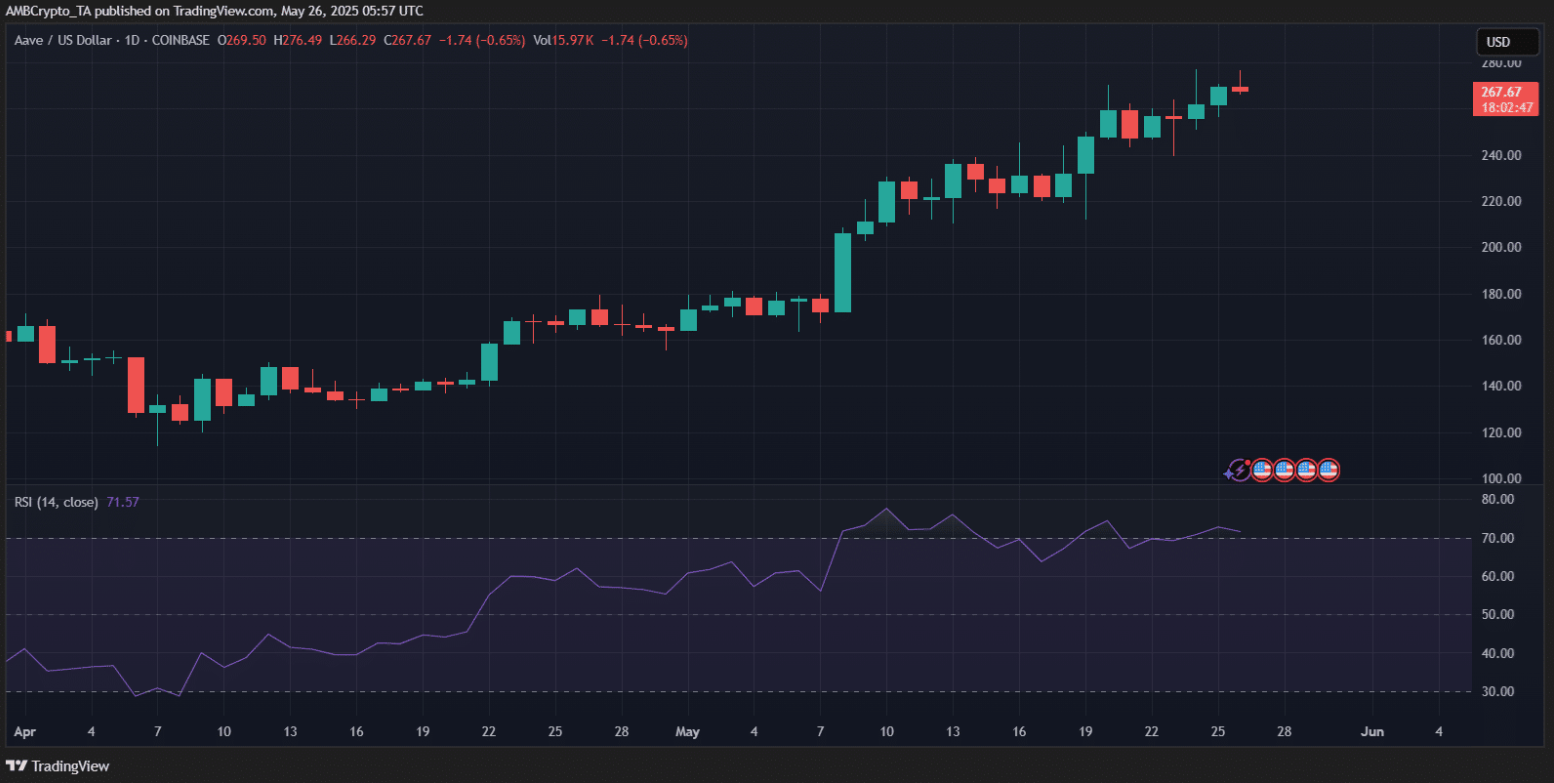Click the leftmost US flag event icon
Screen dimensions: 1554x783
(x=1262, y=469)
